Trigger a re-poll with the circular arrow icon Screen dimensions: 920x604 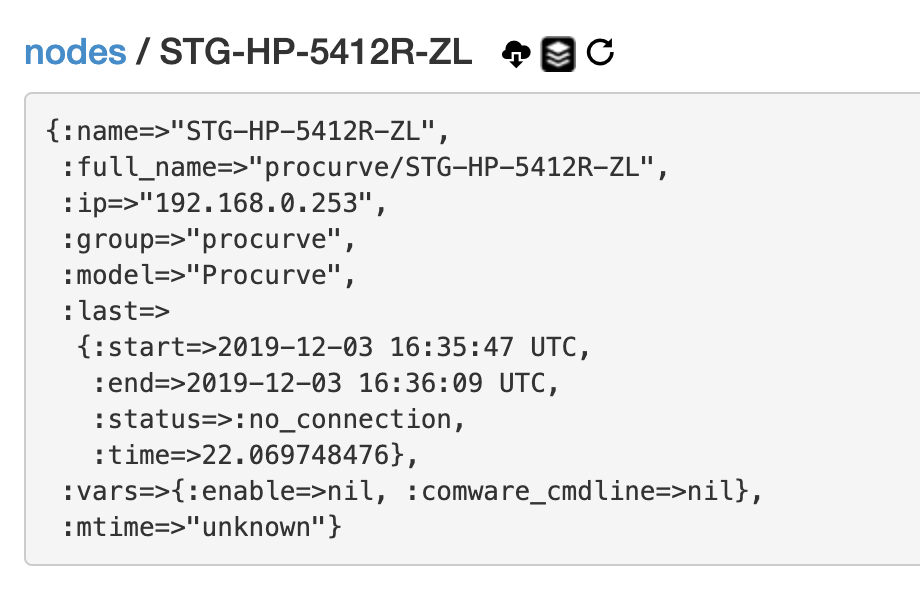pos(598,53)
